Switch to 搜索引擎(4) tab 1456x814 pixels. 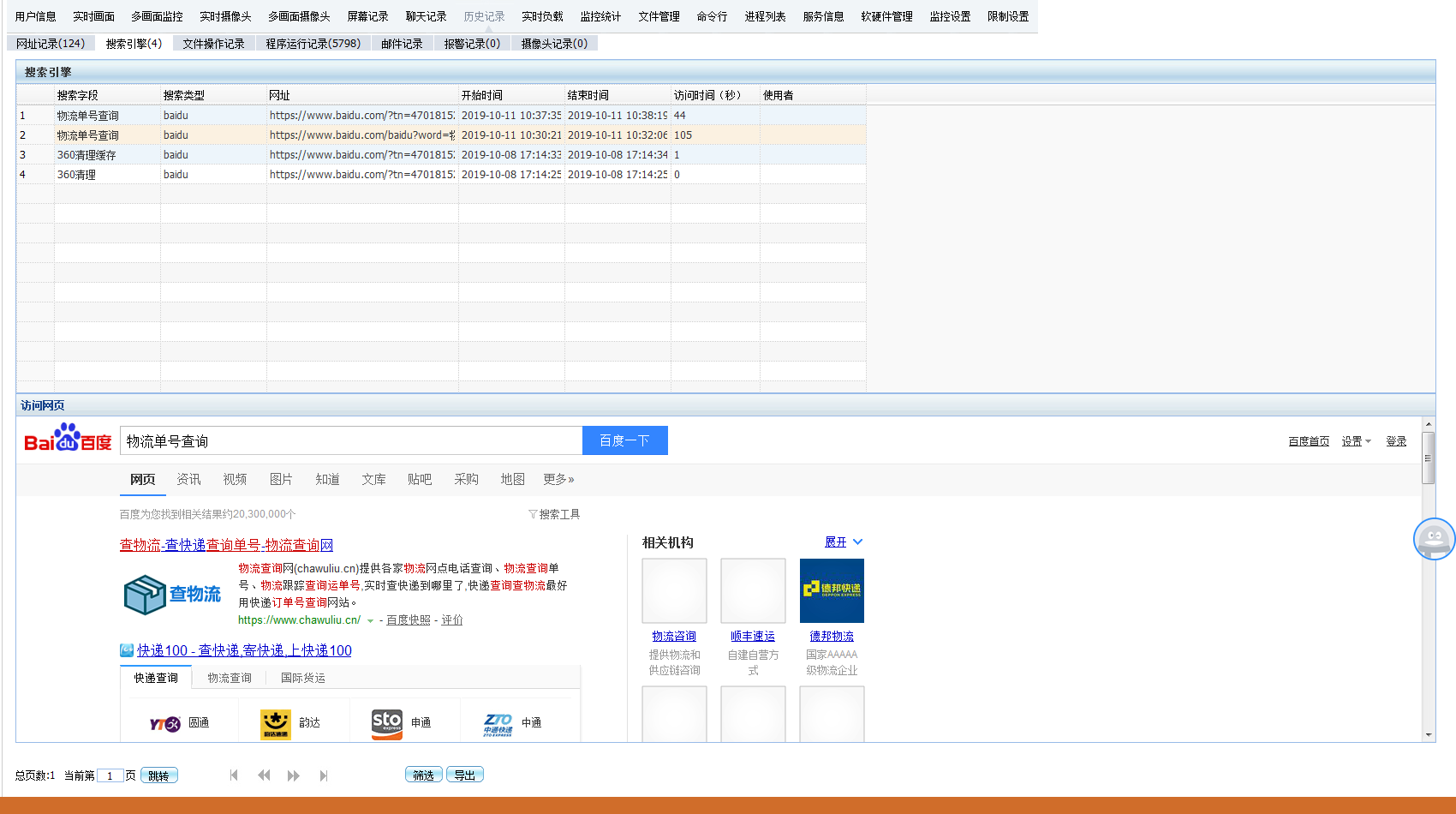pos(134,43)
